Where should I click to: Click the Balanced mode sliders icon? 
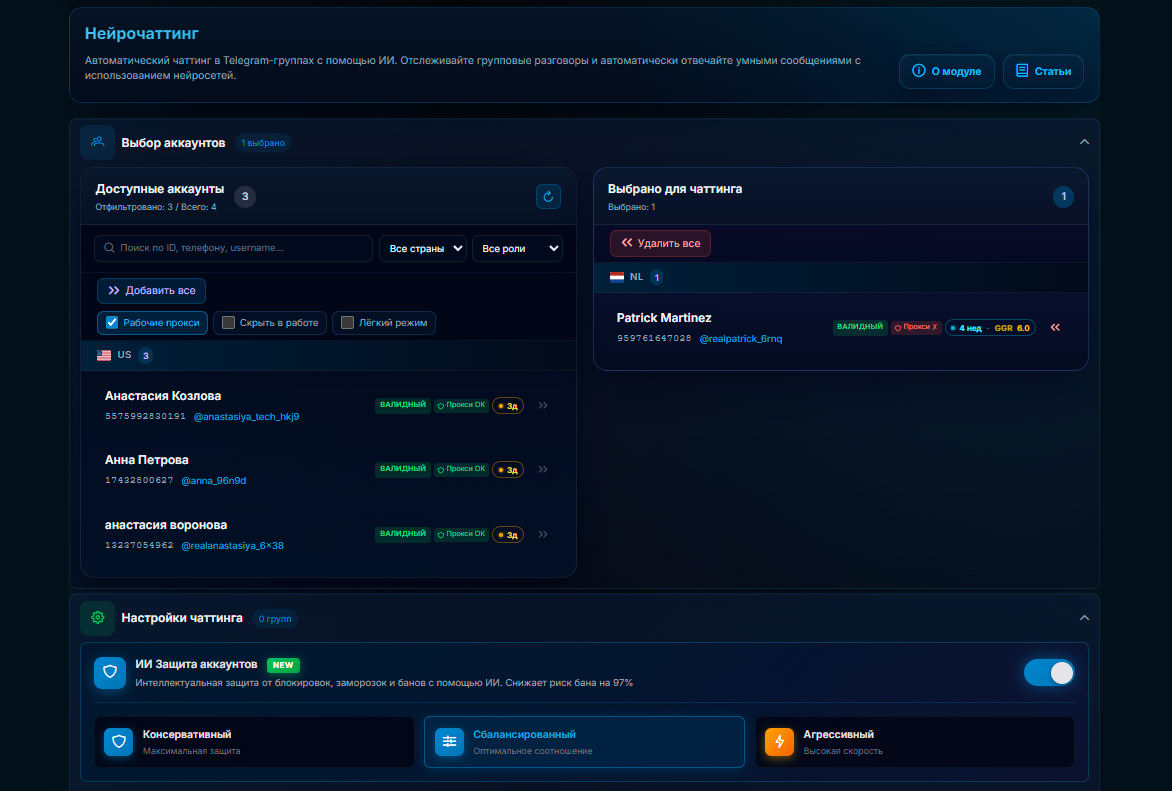[449, 742]
